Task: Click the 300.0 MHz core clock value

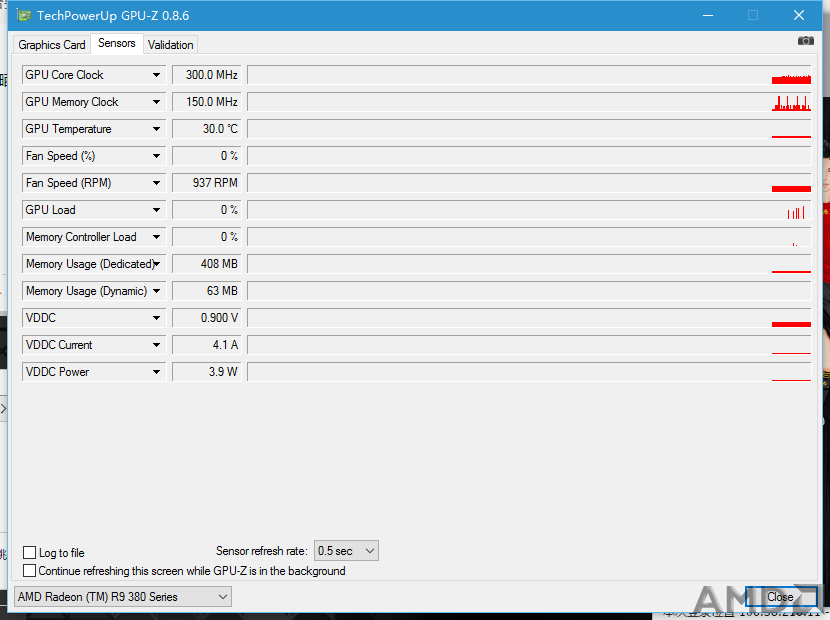Action: tap(206, 75)
